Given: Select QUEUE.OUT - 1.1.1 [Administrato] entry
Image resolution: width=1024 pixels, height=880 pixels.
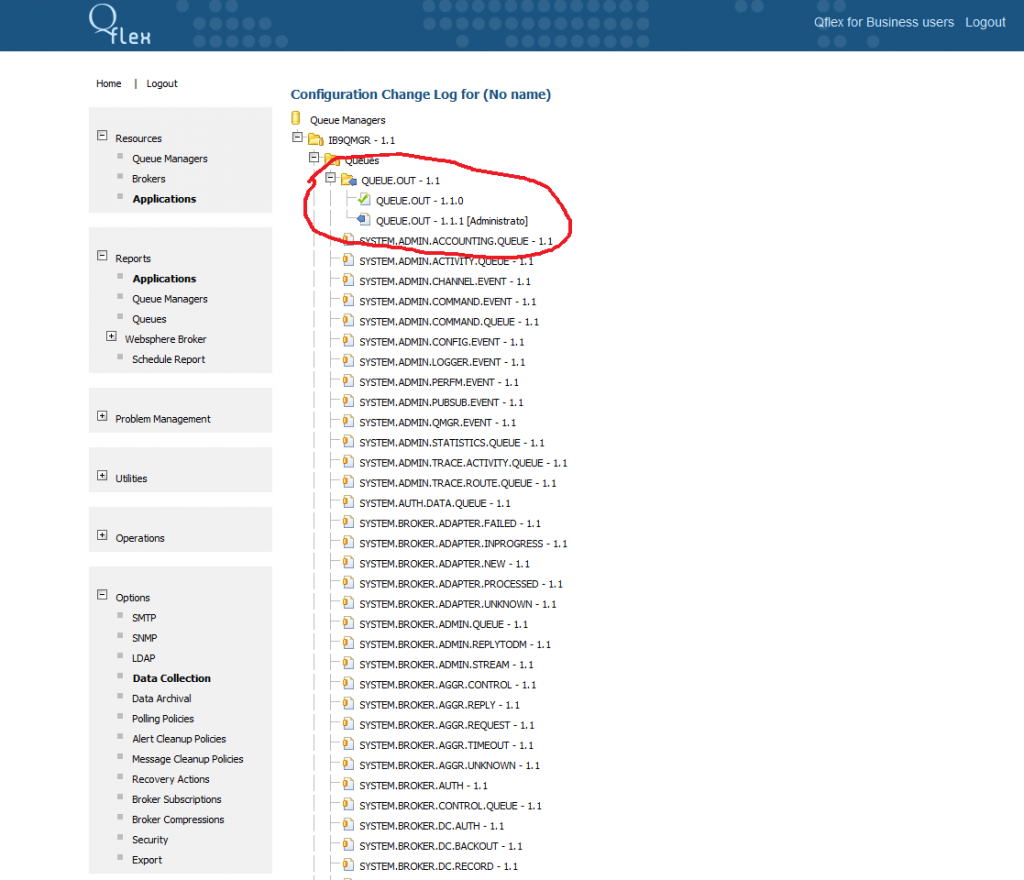Looking at the screenshot, I should [x=452, y=221].
